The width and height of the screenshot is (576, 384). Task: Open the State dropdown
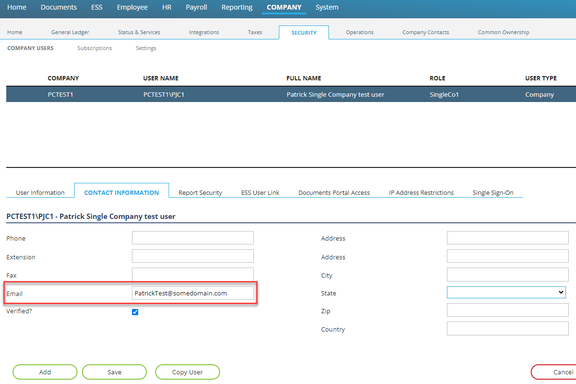(x=506, y=293)
